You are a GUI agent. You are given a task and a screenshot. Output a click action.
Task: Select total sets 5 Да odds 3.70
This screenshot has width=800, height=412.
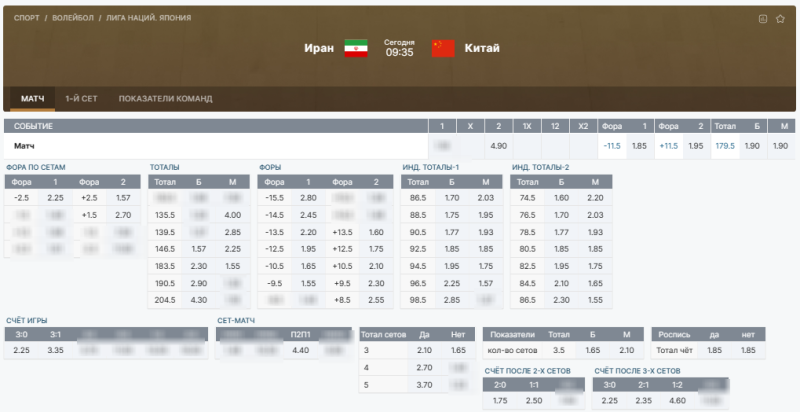coord(423,384)
